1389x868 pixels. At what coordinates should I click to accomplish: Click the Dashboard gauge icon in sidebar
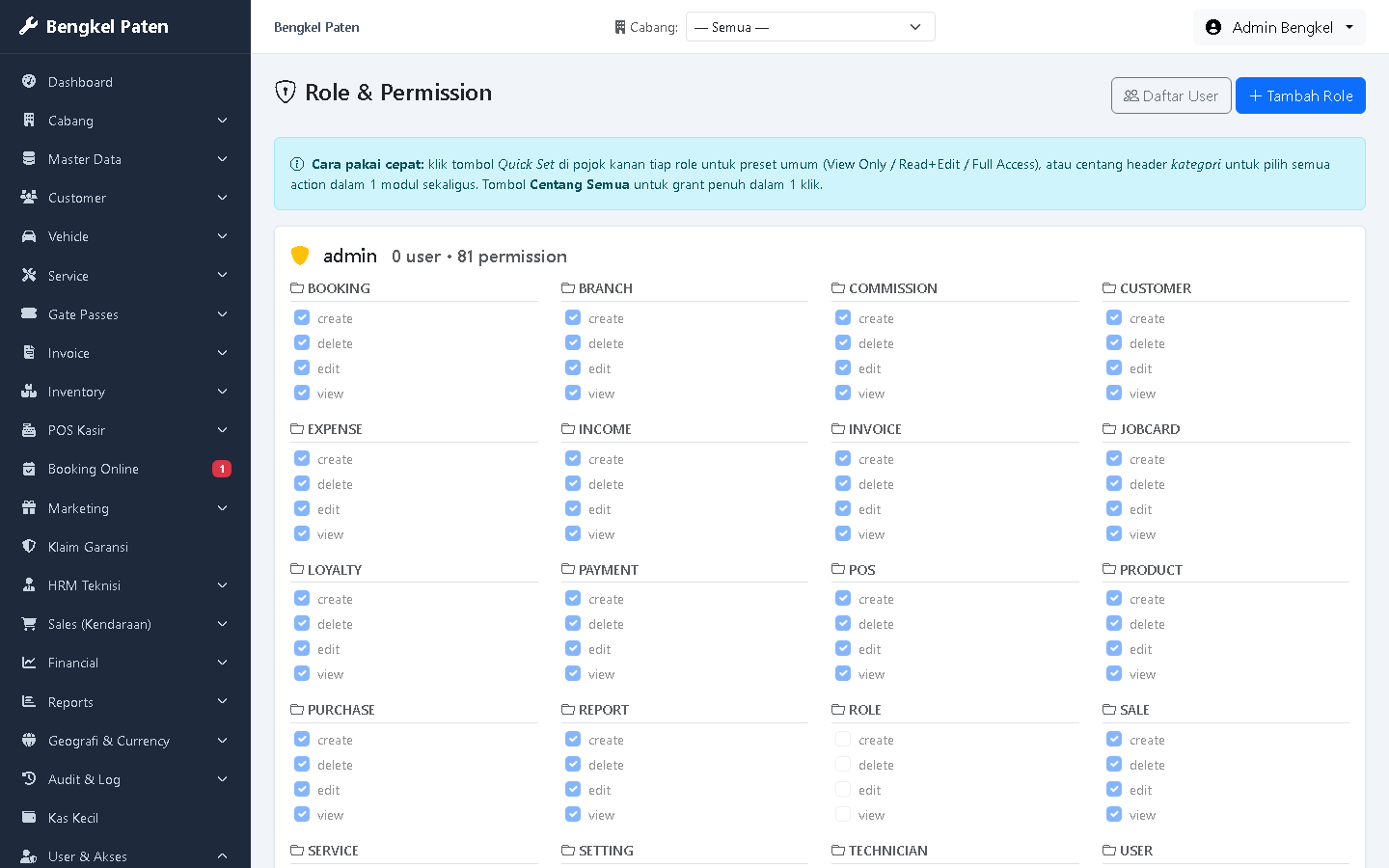29,82
